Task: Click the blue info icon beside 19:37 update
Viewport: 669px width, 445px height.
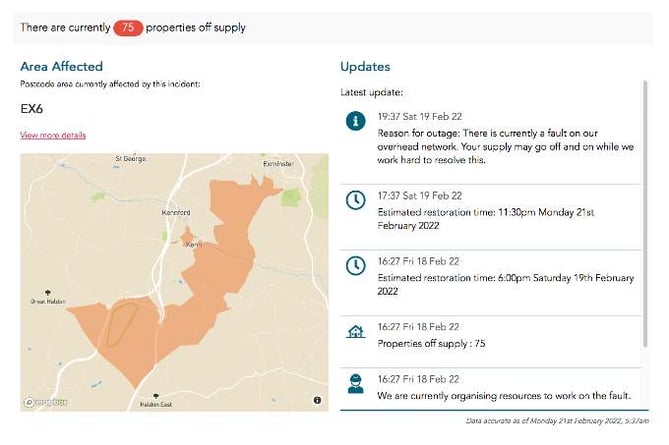Action: 355,121
